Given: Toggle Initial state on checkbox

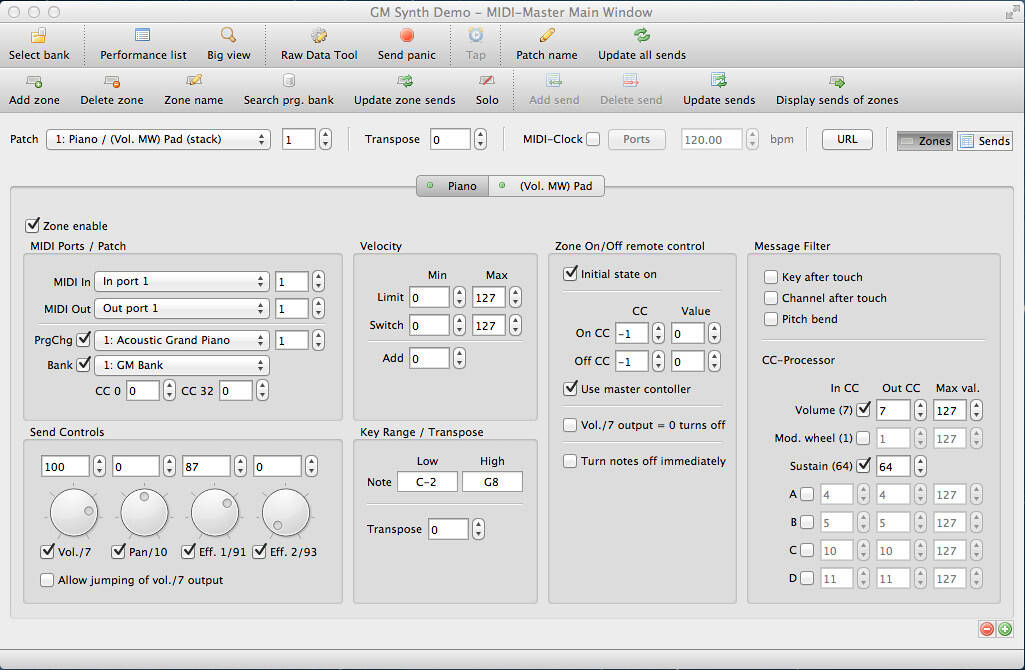Looking at the screenshot, I should 570,273.
